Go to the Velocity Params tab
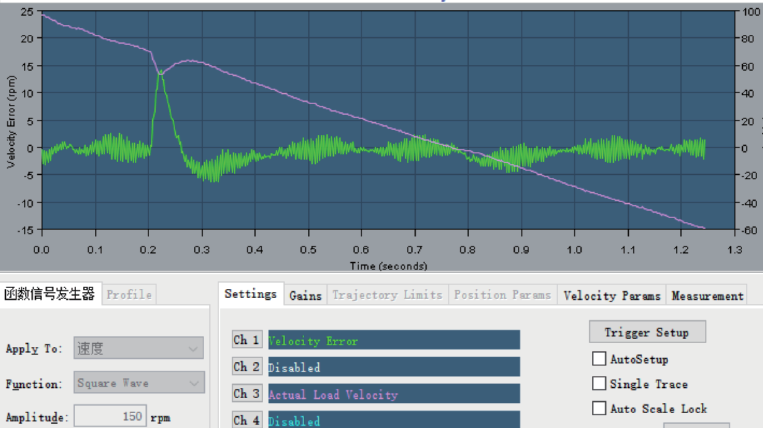This screenshot has height=428, width=763. (x=612, y=295)
